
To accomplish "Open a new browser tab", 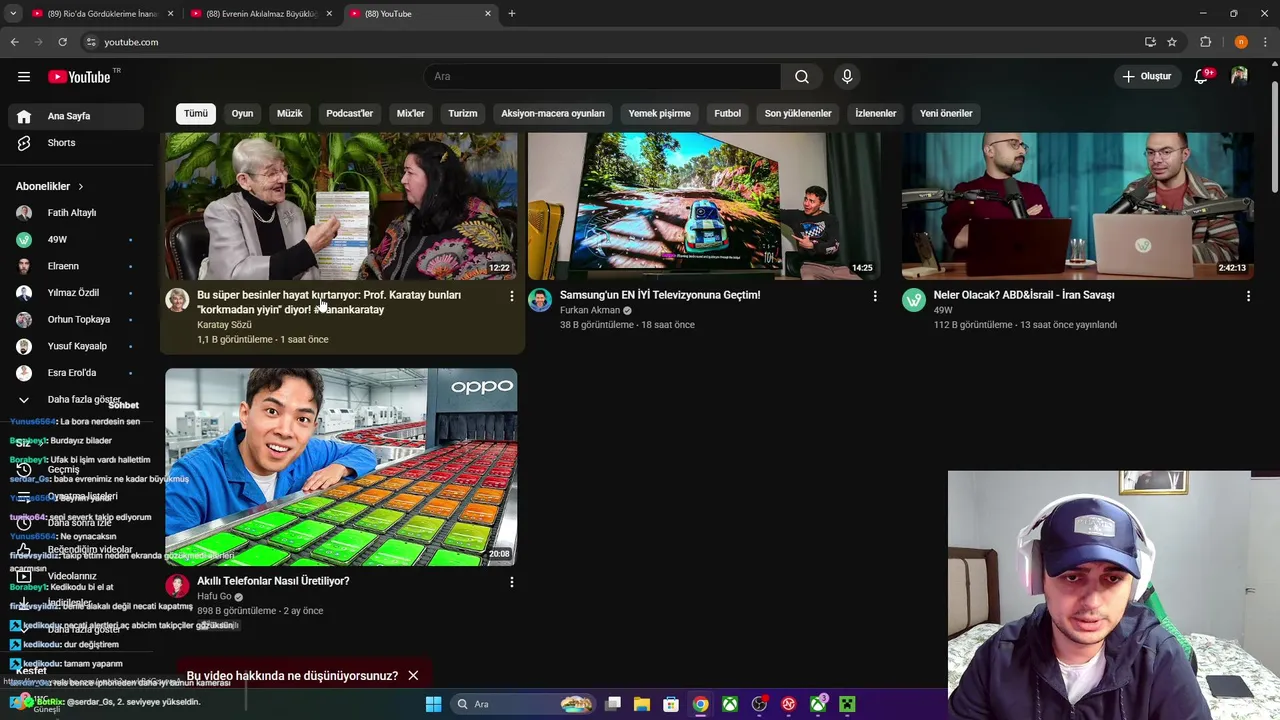I will [512, 14].
